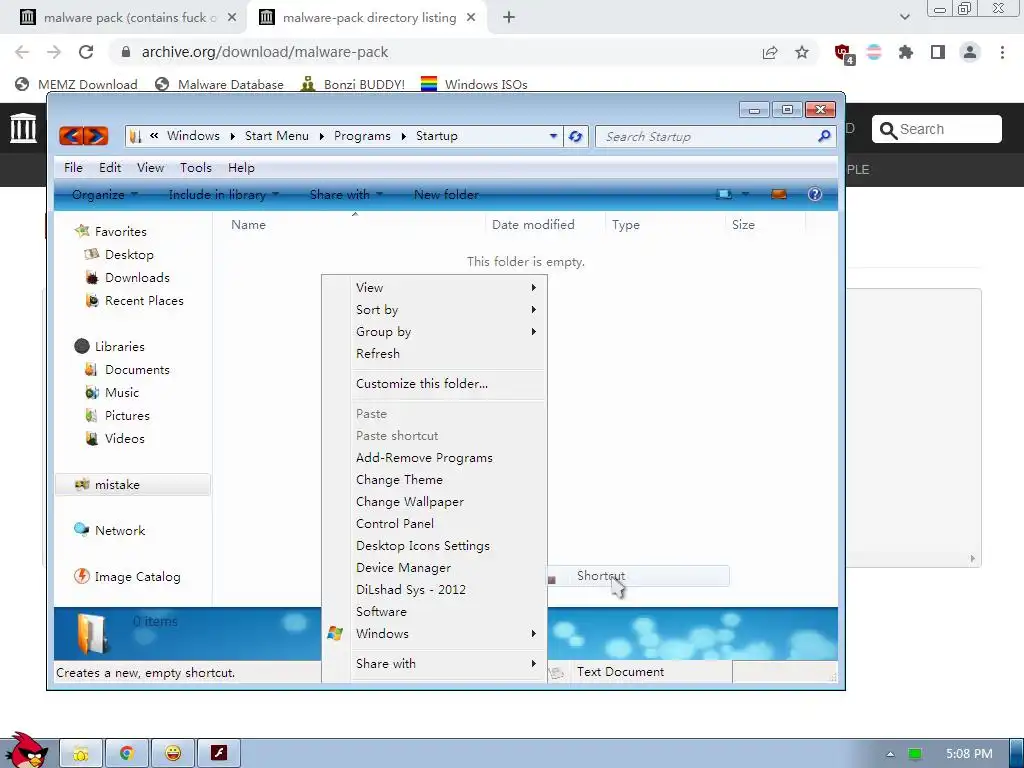Click Start Menu in address breadcrumb
This screenshot has width=1024, height=768.
[x=277, y=136]
